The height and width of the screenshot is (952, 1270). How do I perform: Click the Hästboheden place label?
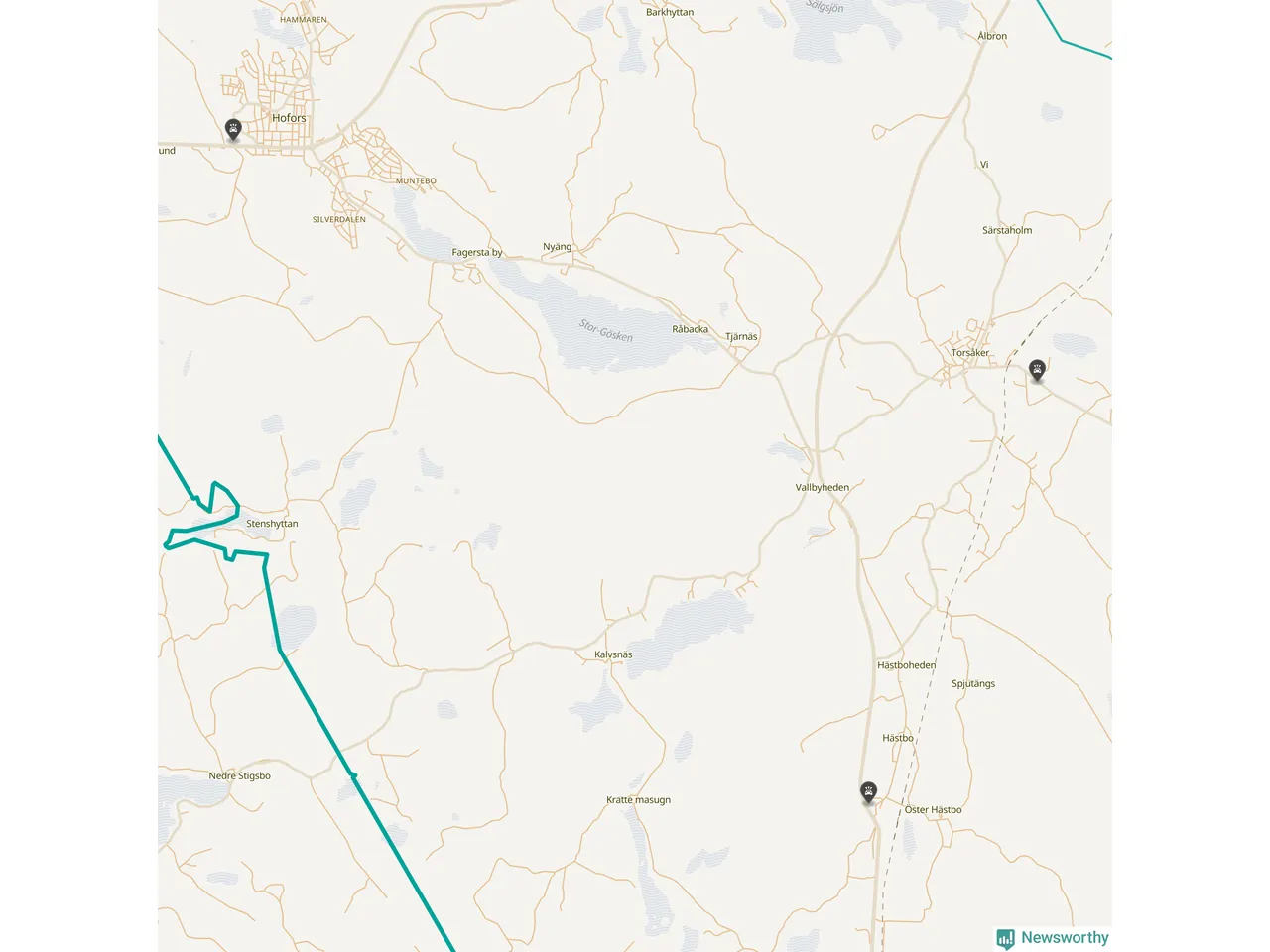(907, 665)
